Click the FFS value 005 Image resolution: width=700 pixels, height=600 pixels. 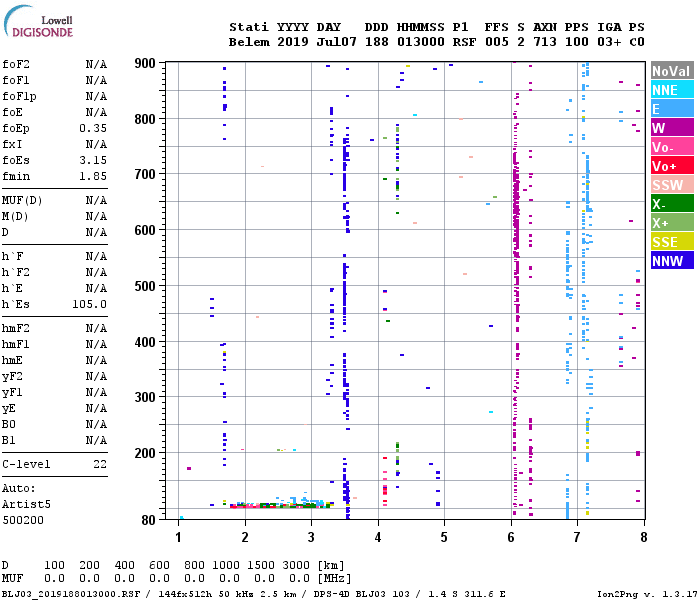[x=496, y=42]
